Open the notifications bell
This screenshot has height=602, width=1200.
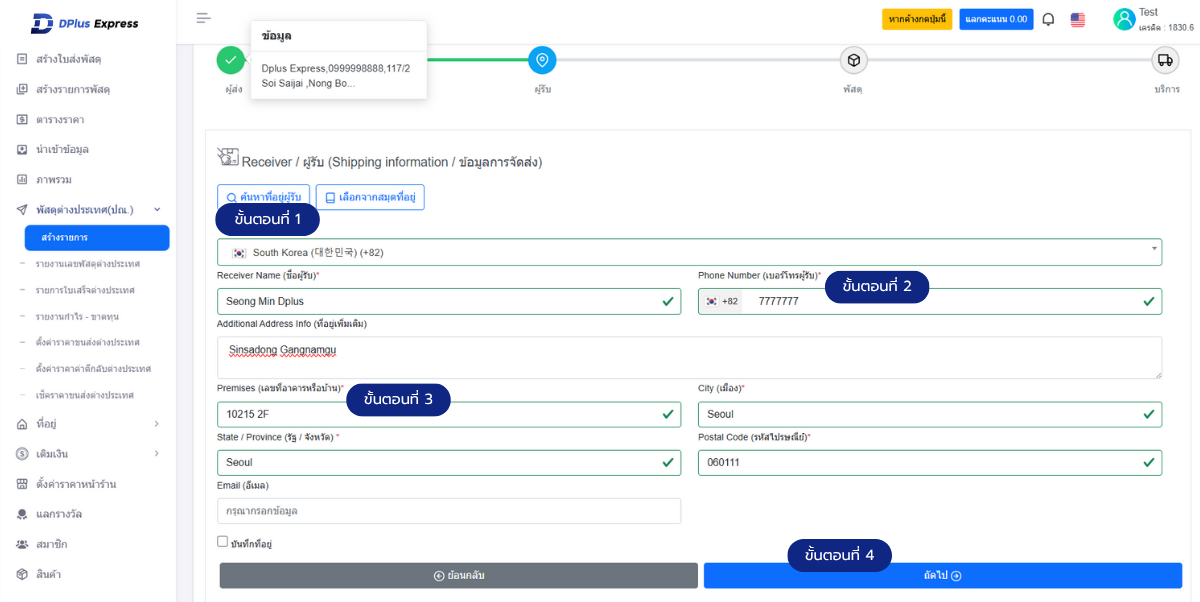point(1048,19)
